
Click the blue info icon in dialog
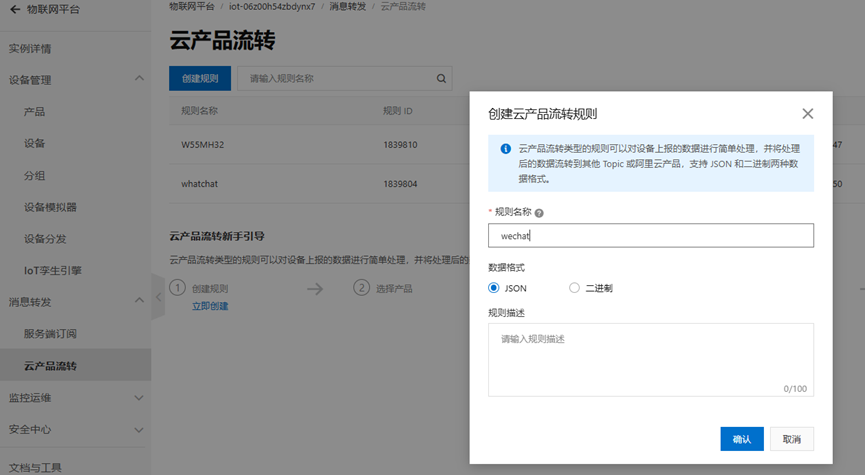[x=506, y=149]
